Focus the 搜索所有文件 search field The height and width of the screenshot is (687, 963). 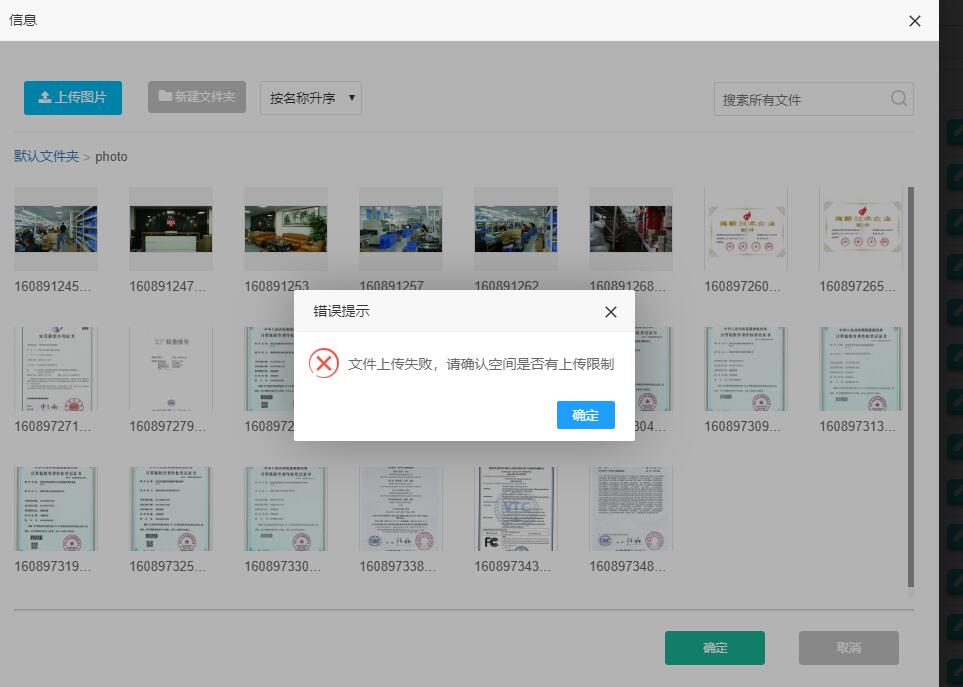(x=814, y=99)
